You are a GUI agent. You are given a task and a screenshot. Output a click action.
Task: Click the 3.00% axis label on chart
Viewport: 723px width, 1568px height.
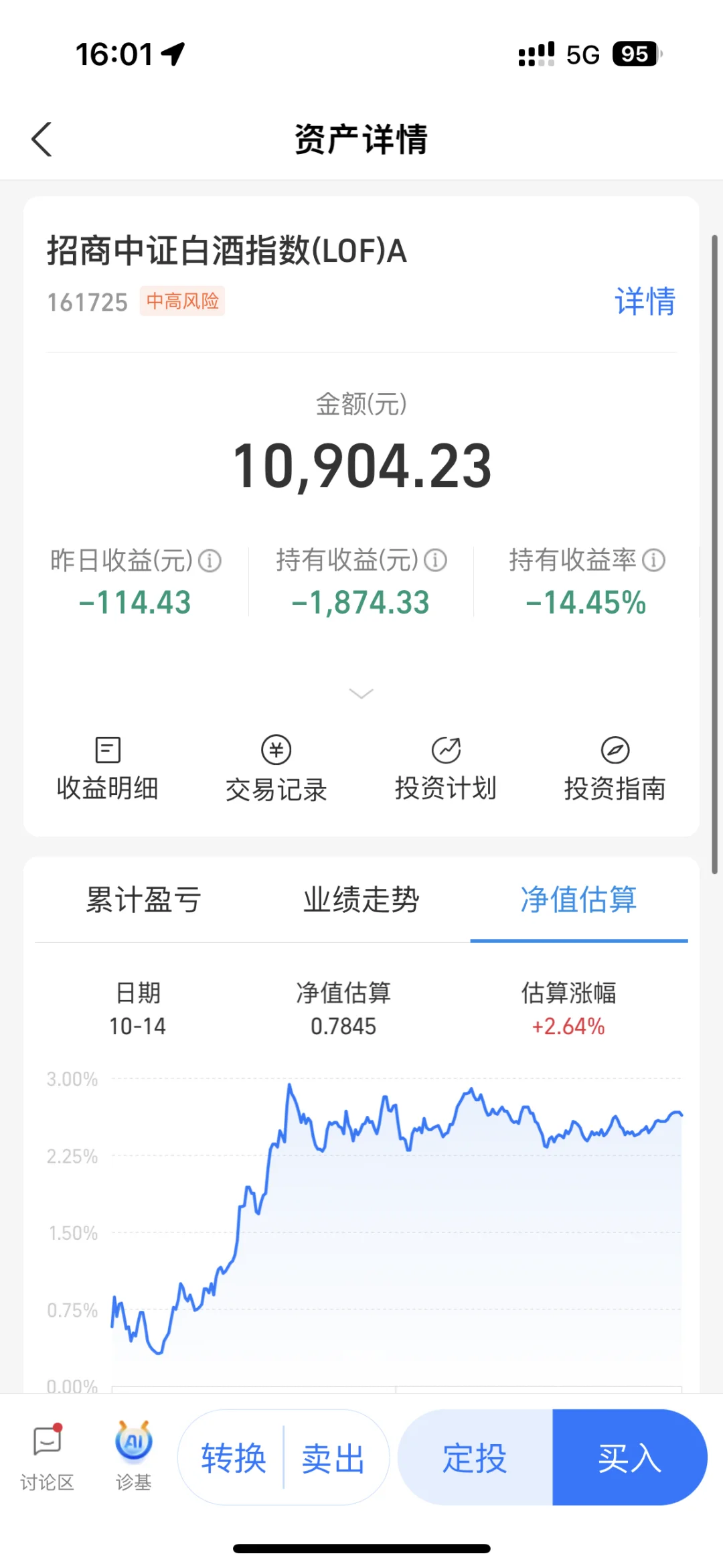click(x=72, y=1079)
